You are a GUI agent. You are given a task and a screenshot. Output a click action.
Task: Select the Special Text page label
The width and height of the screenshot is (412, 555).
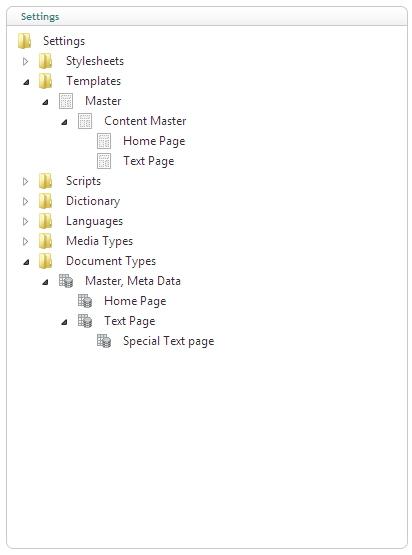(168, 341)
